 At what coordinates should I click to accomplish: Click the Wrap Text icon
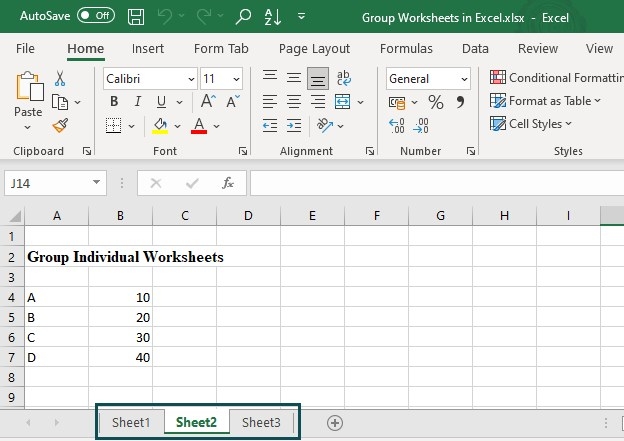pyautogui.click(x=344, y=78)
